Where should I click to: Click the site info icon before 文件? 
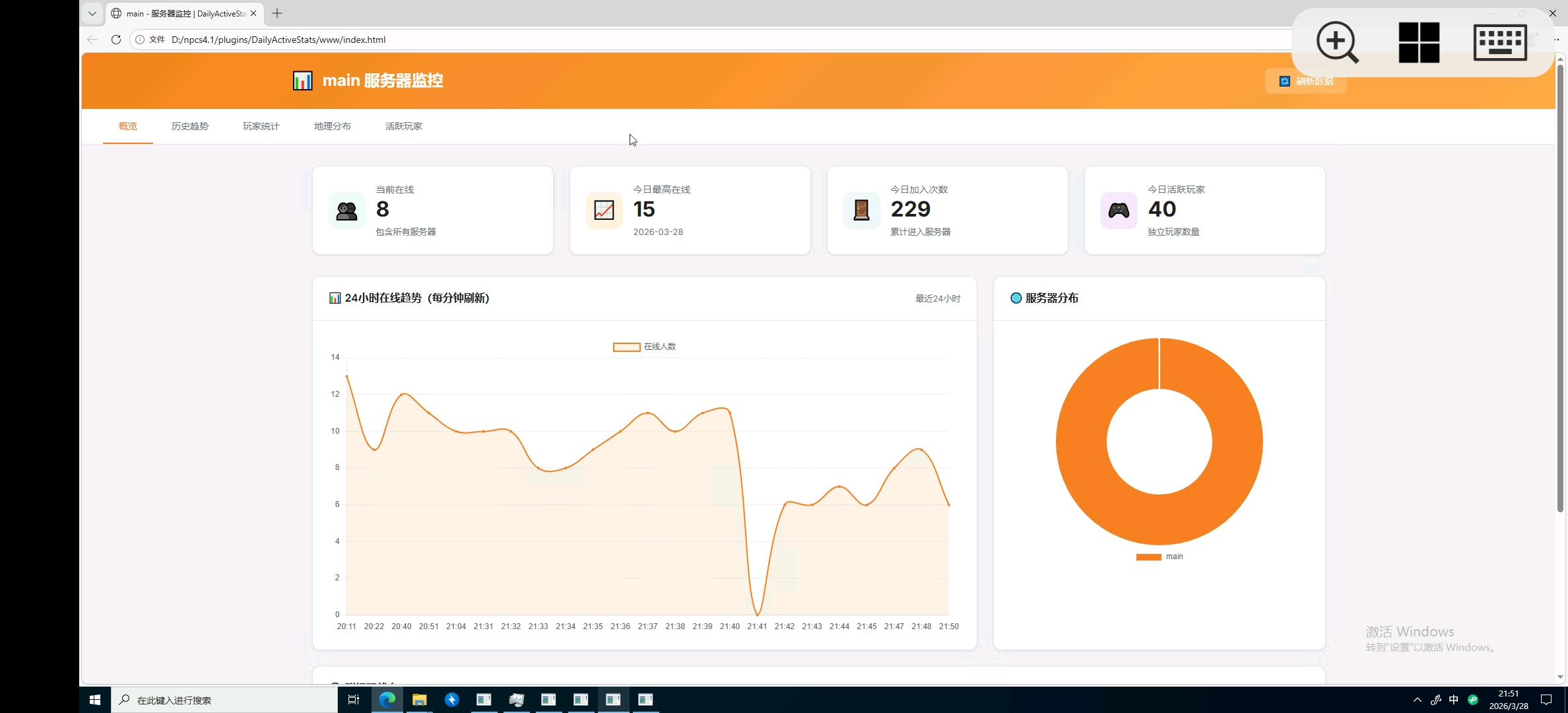point(140,40)
